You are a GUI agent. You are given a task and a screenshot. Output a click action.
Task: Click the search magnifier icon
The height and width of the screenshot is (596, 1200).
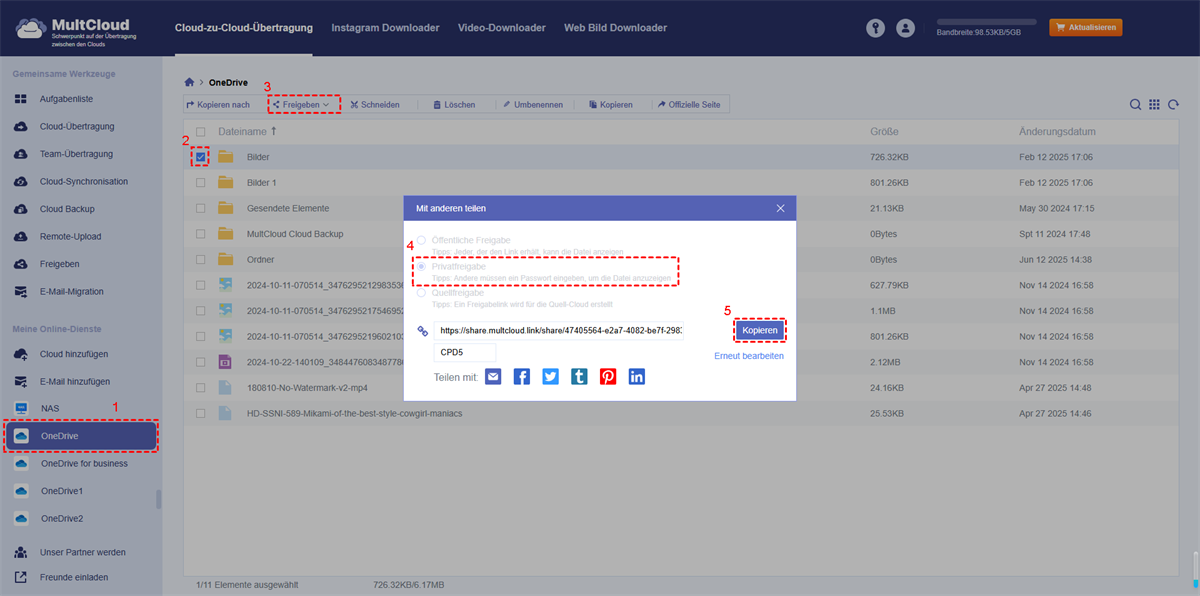(1136, 104)
